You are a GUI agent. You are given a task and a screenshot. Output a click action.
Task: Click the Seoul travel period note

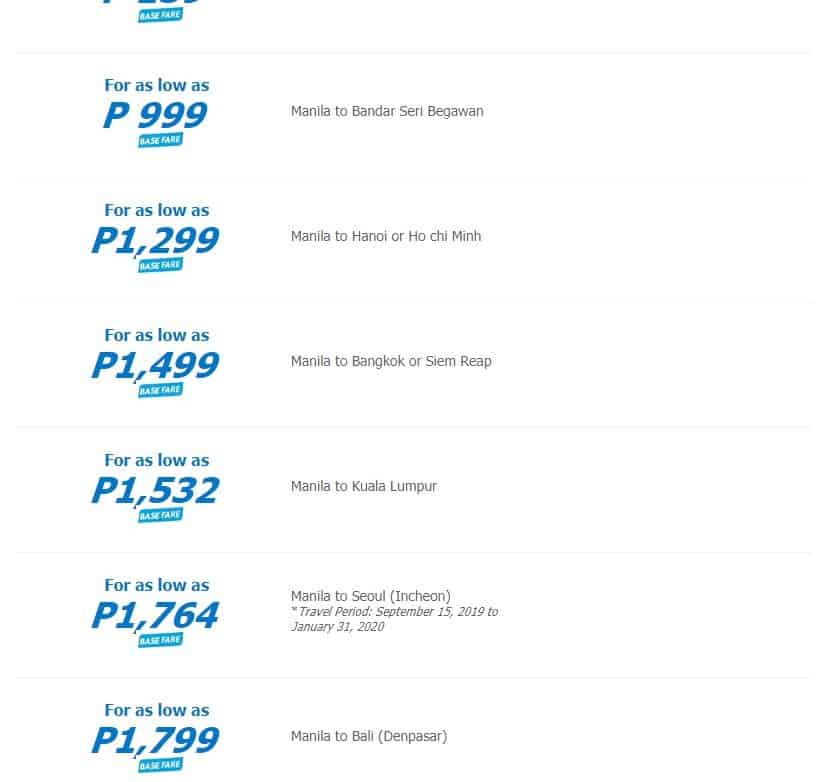pyautogui.click(x=394, y=619)
